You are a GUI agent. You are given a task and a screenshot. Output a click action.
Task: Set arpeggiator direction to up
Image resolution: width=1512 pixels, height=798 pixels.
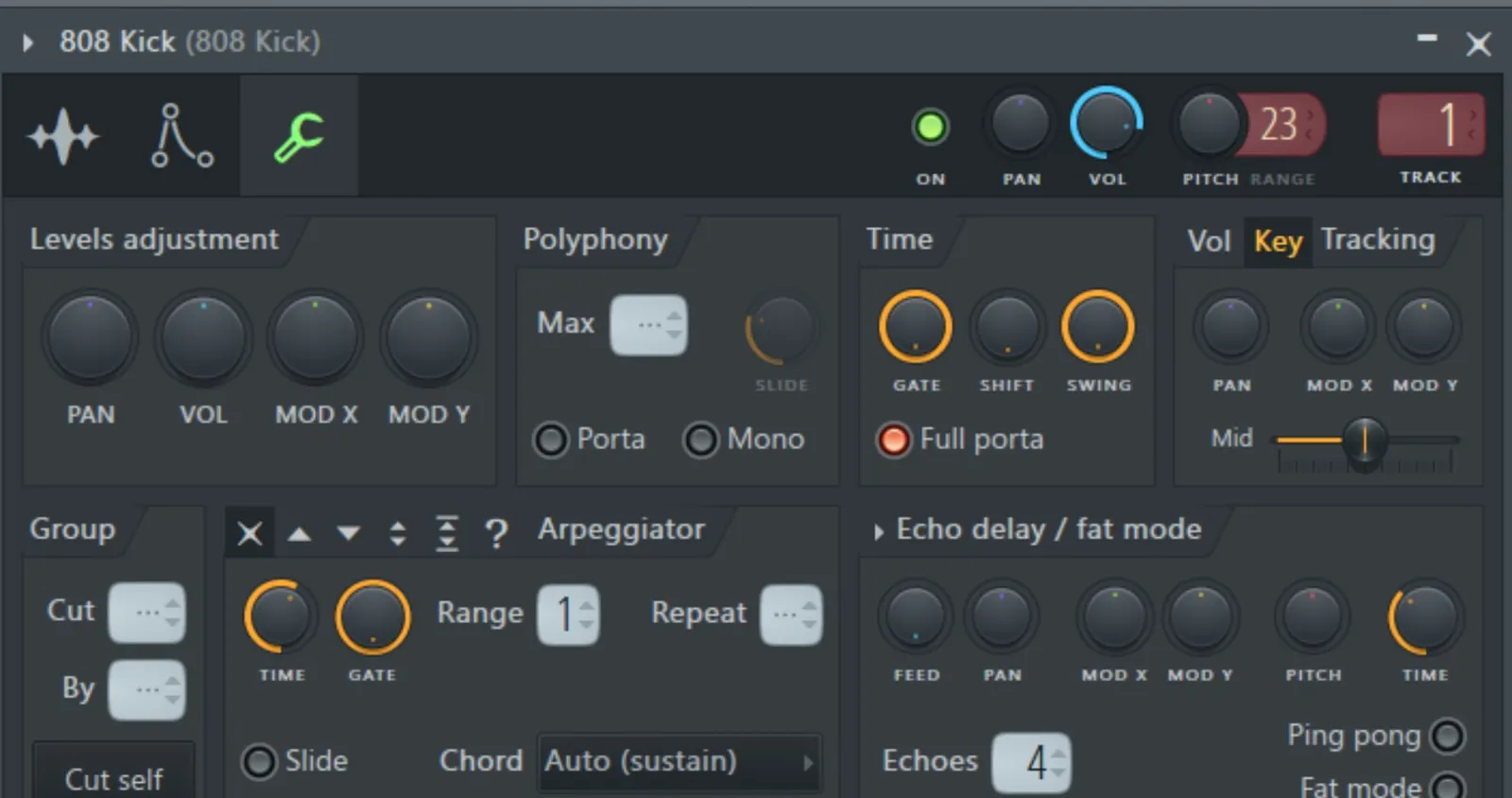coord(300,534)
